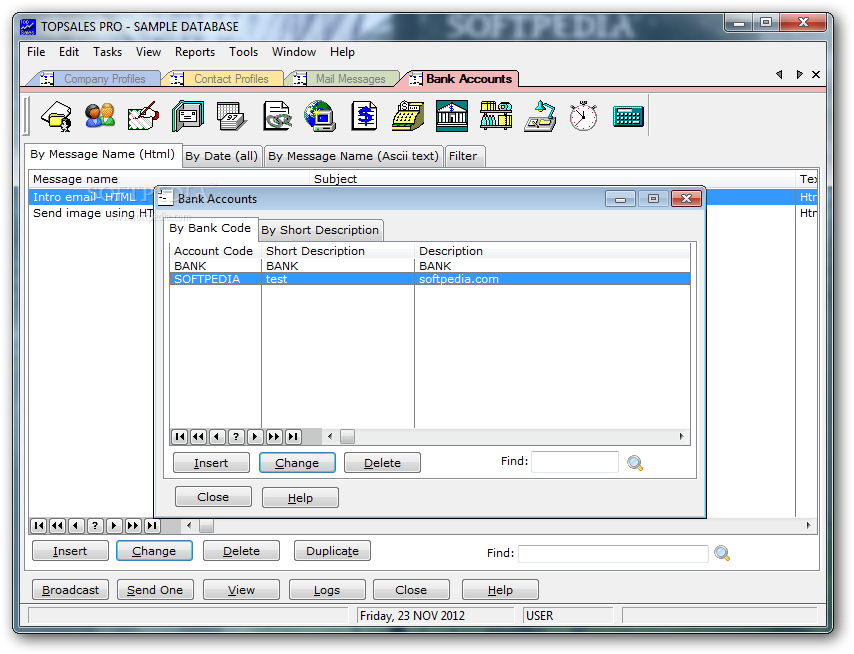
Task: Click the document with chain links icon
Action: pos(277,117)
